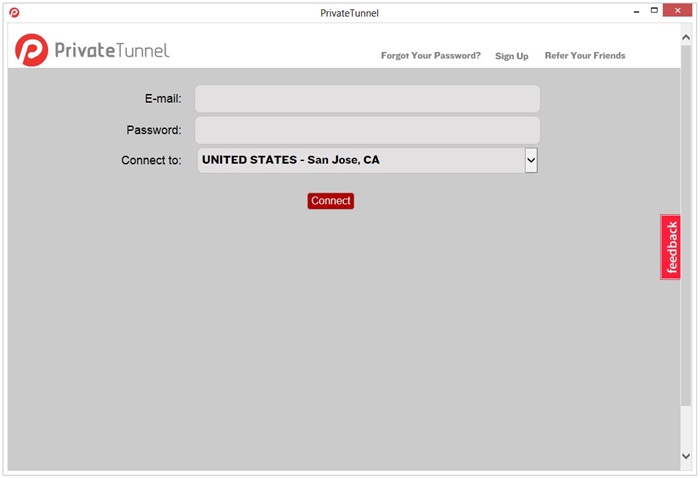Open the Sign Up link
This screenshot has height=478, width=700.
(x=512, y=56)
